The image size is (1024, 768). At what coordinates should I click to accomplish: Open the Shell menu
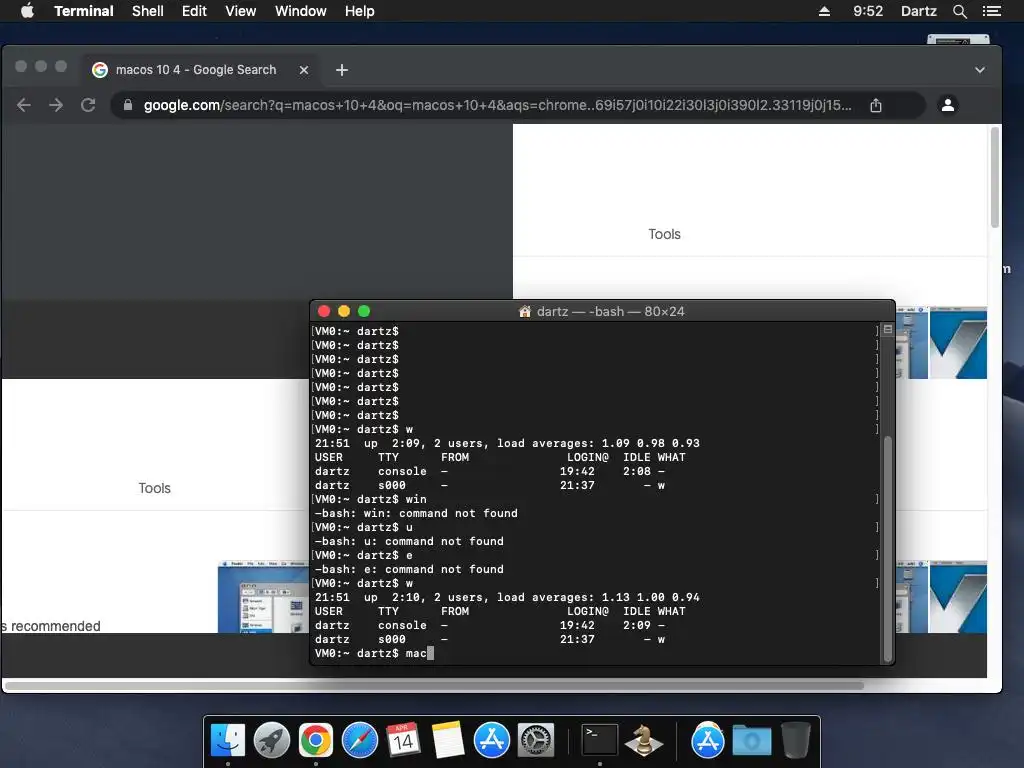[148, 11]
